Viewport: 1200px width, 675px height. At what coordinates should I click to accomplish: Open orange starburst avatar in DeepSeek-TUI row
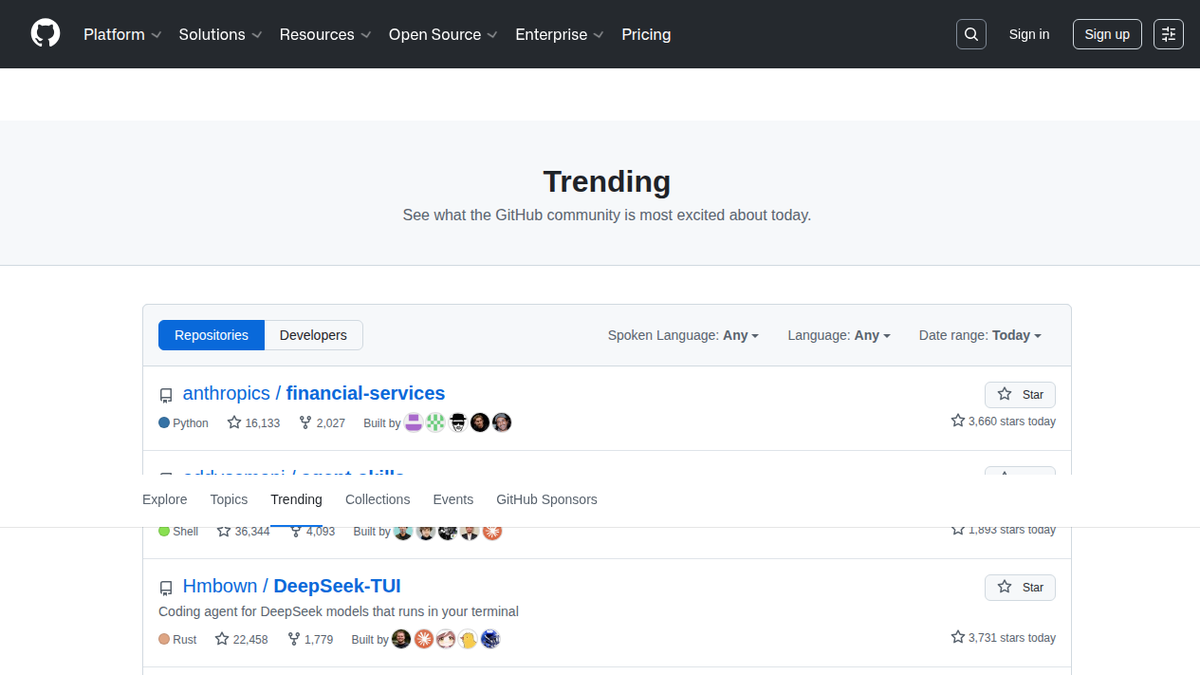pyautogui.click(x=423, y=638)
